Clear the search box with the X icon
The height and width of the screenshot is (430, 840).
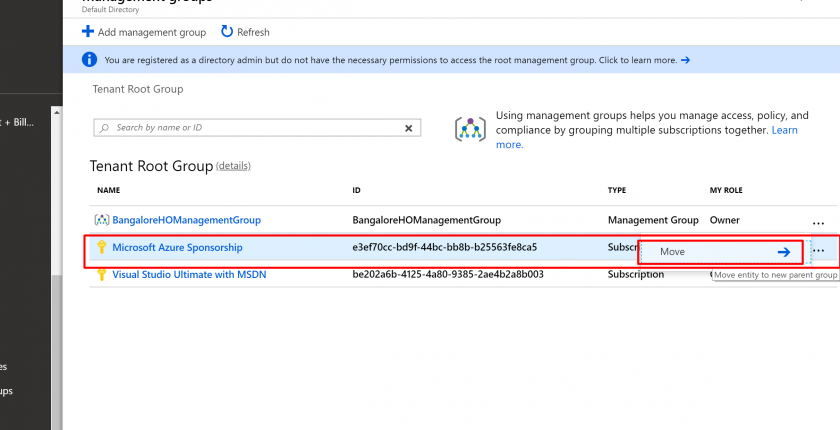[408, 128]
